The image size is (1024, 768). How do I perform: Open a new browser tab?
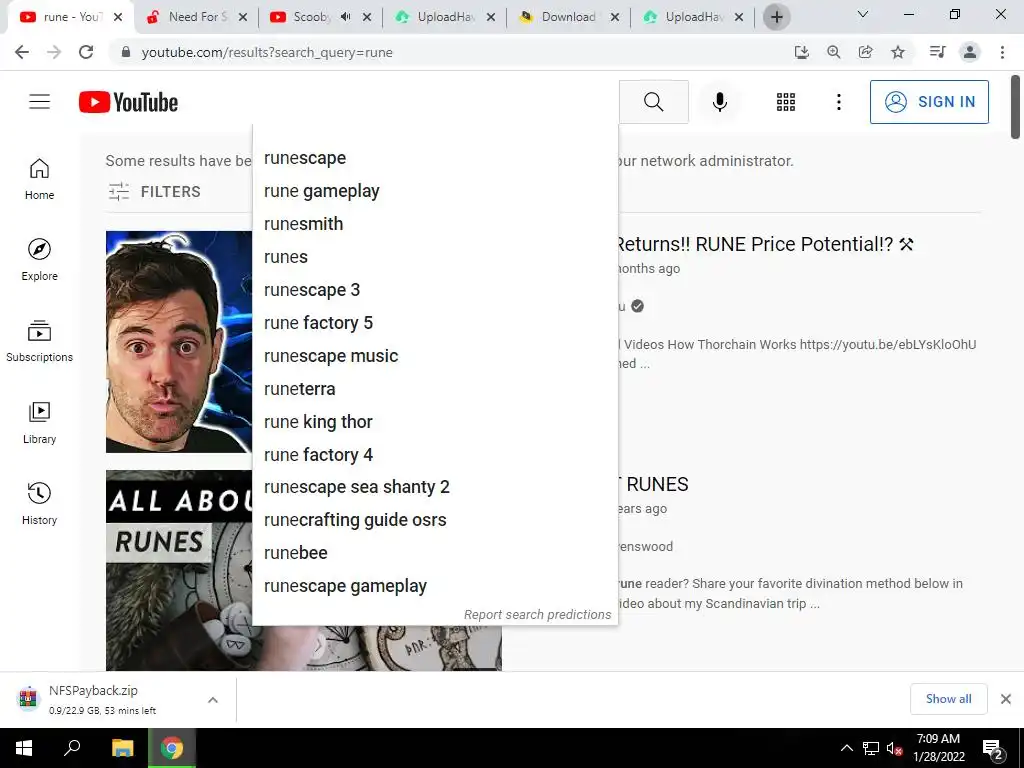(776, 17)
